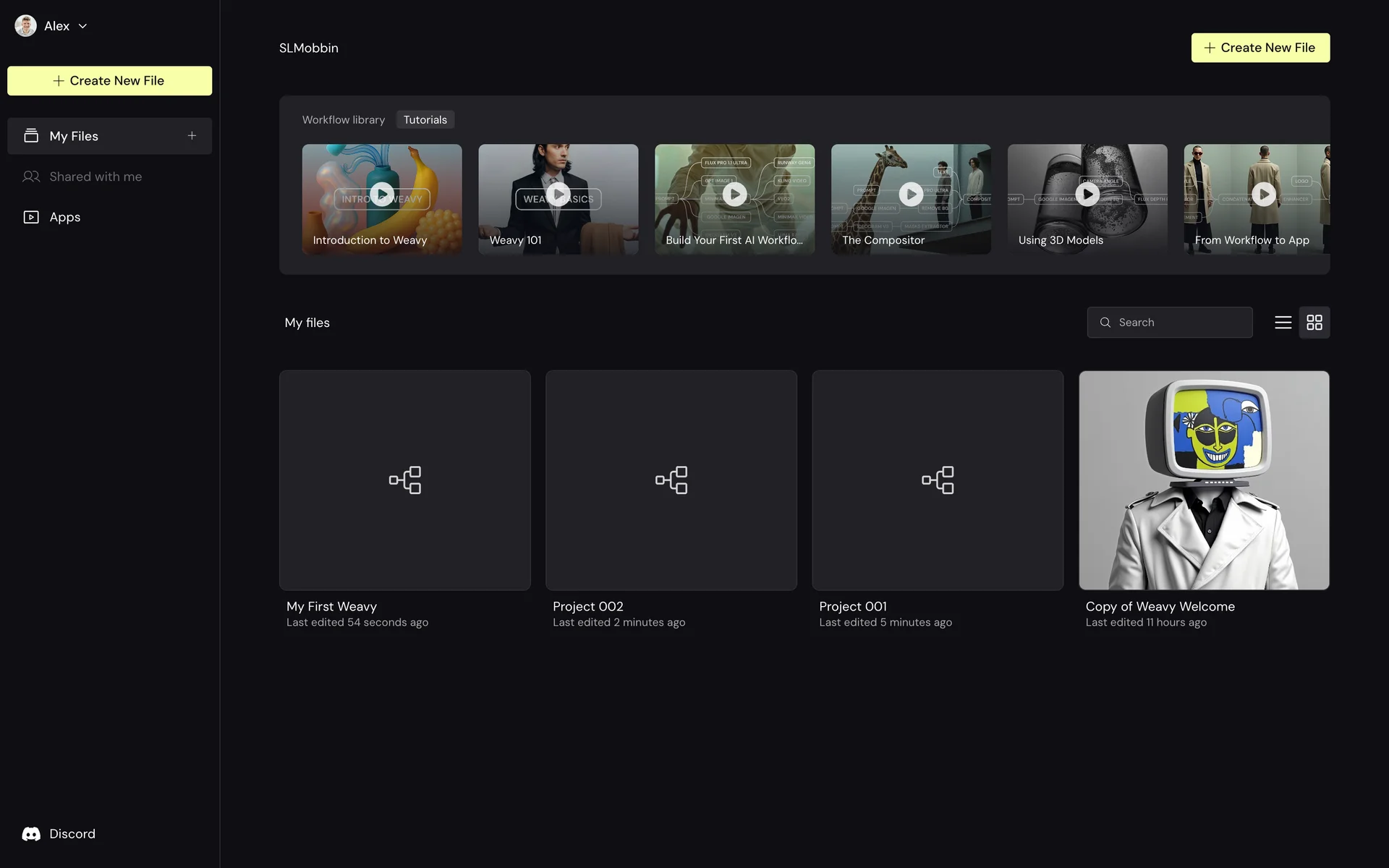Image resolution: width=1389 pixels, height=868 pixels.
Task: Play the Weavy 101 tutorial video
Action: [558, 194]
